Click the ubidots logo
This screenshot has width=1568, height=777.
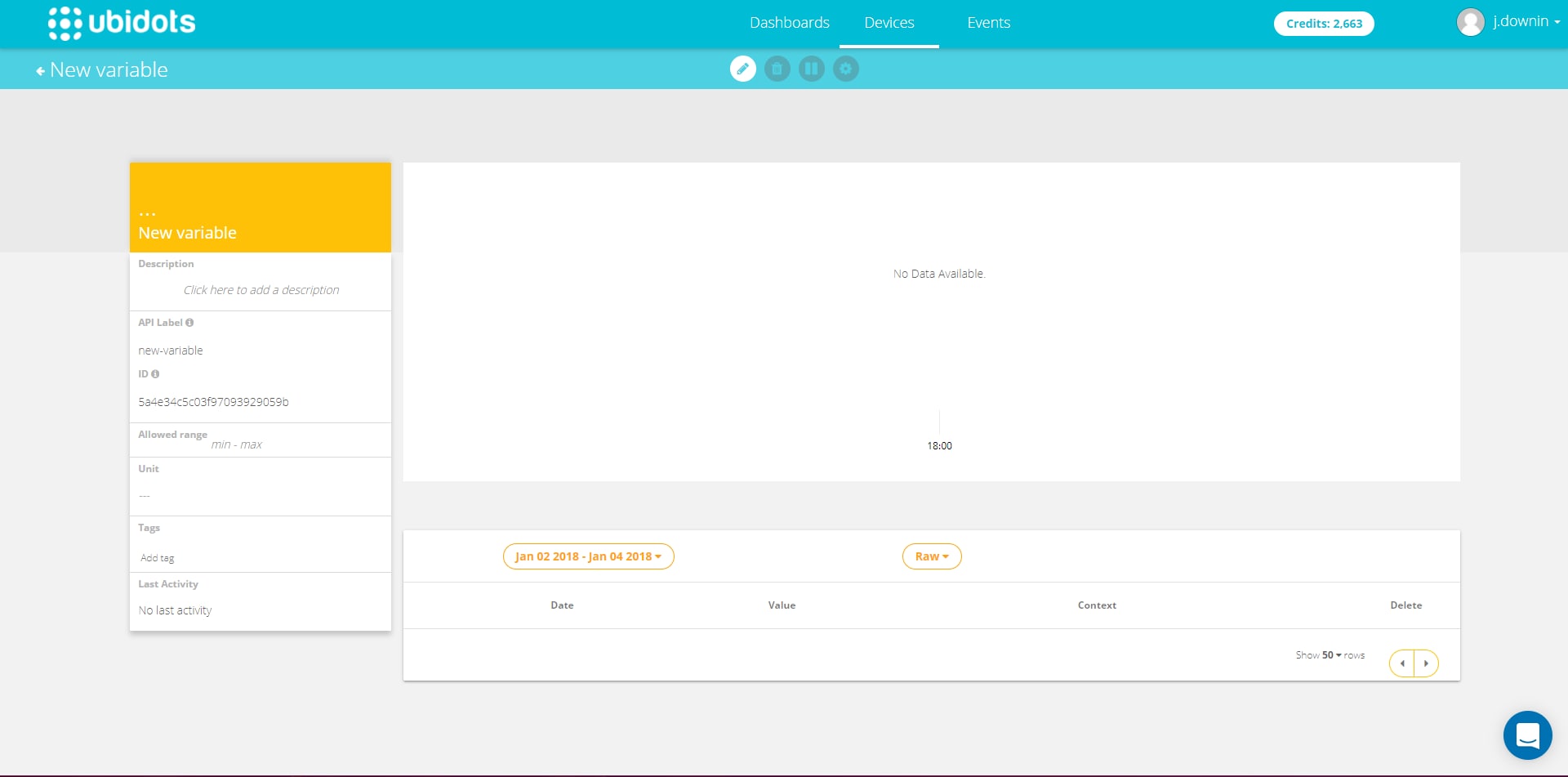pyautogui.click(x=121, y=23)
